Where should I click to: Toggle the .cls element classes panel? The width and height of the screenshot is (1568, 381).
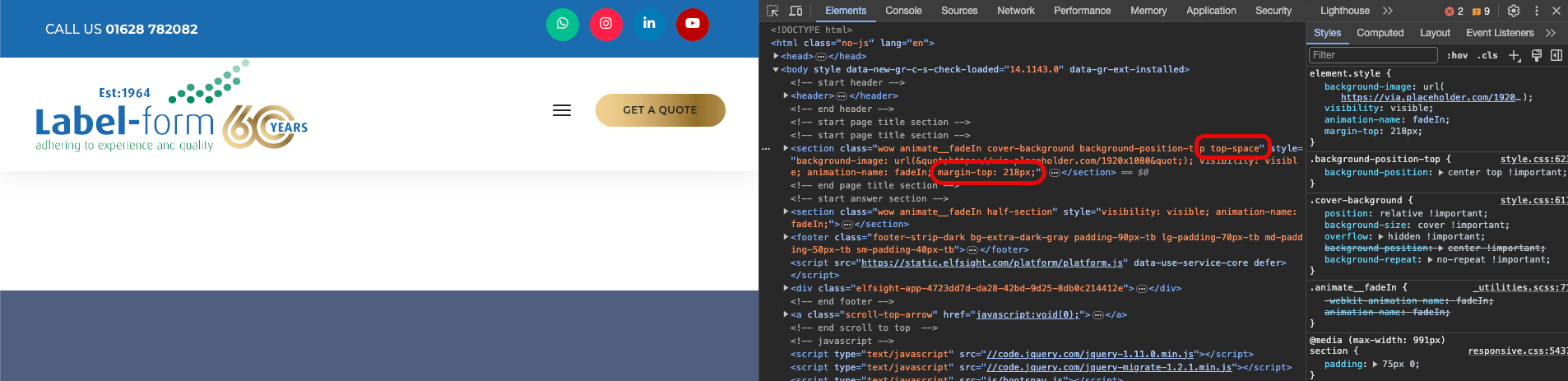click(1487, 55)
